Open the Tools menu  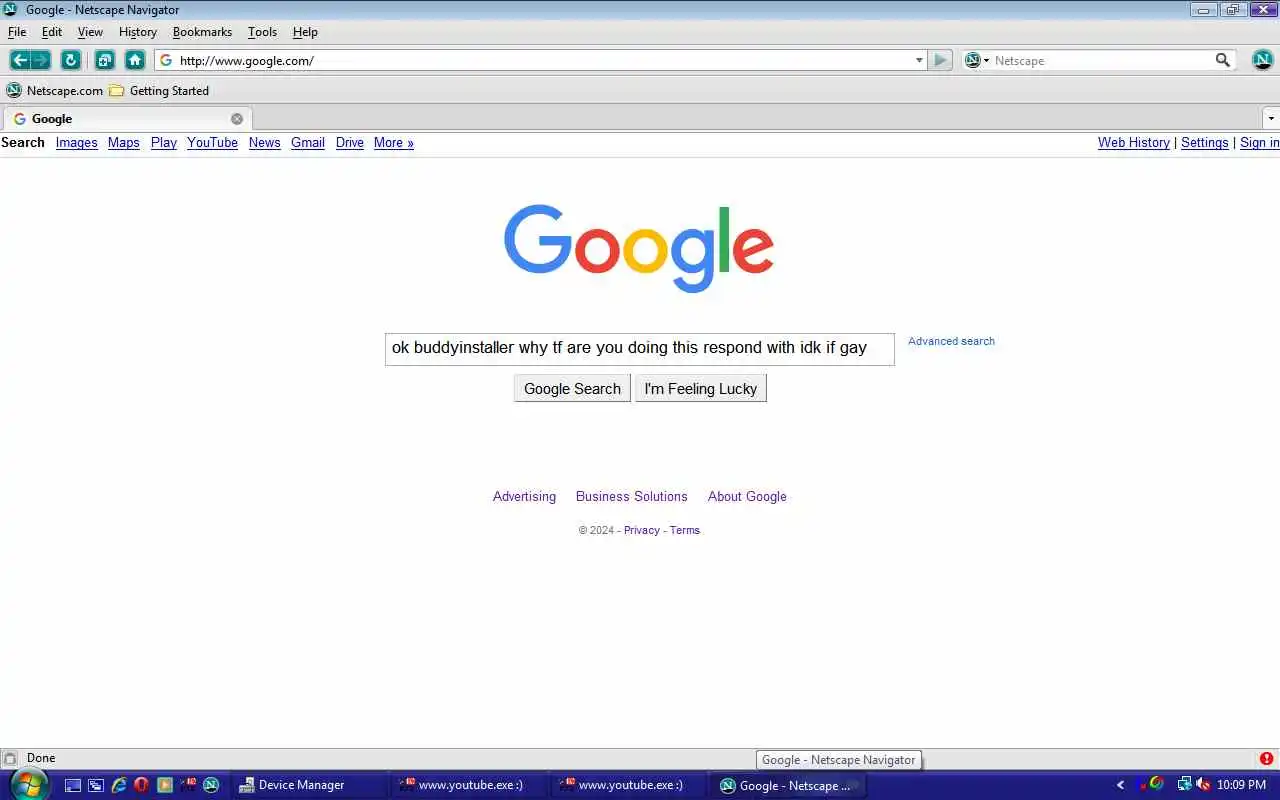262,32
